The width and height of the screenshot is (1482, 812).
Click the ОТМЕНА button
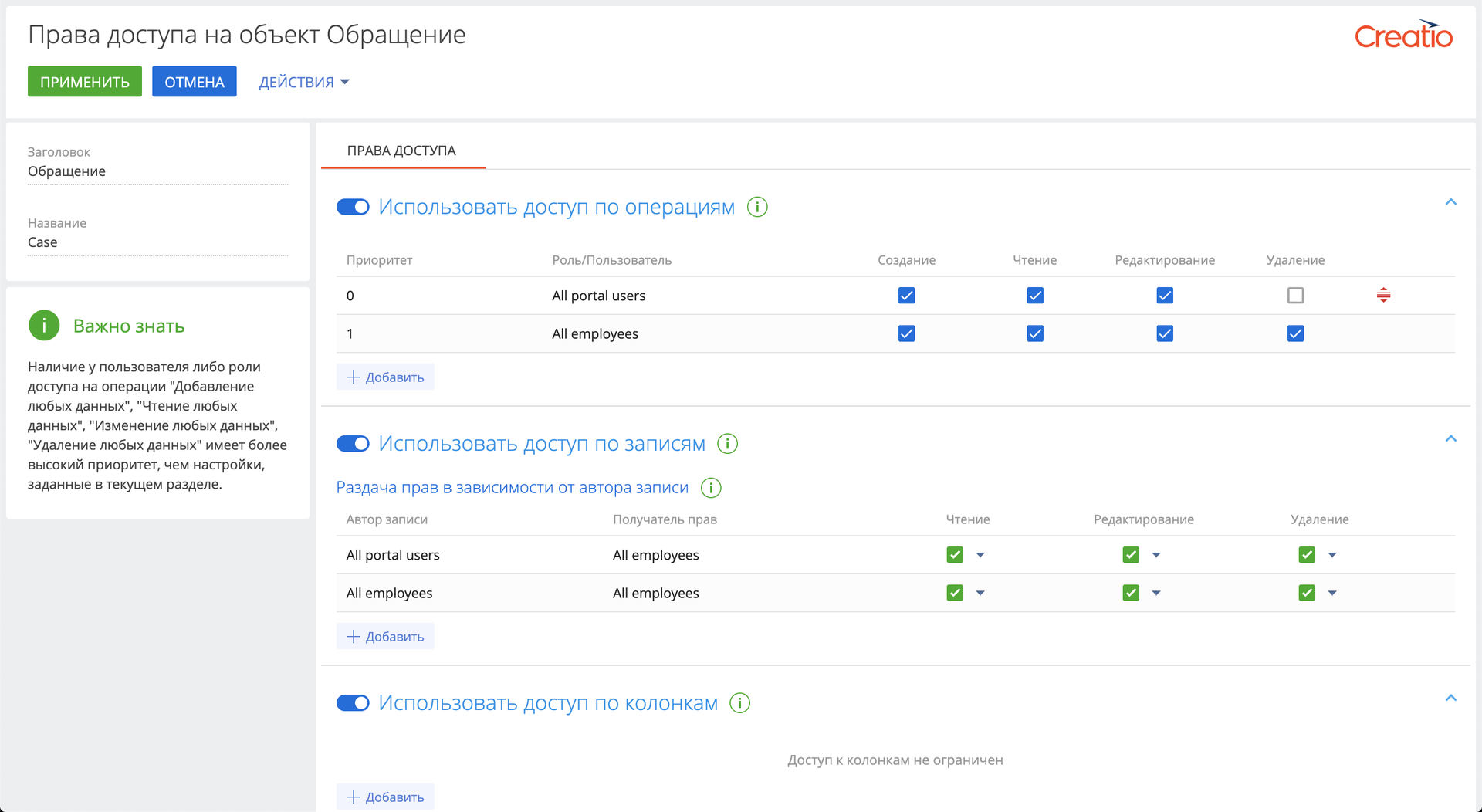(x=195, y=82)
